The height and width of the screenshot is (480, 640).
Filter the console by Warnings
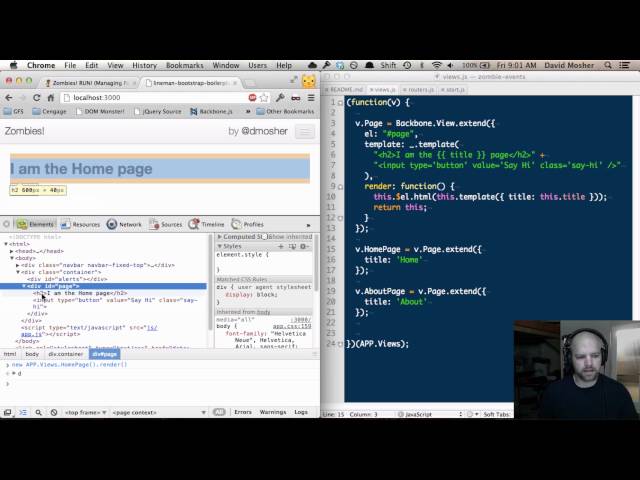[x=273, y=412]
